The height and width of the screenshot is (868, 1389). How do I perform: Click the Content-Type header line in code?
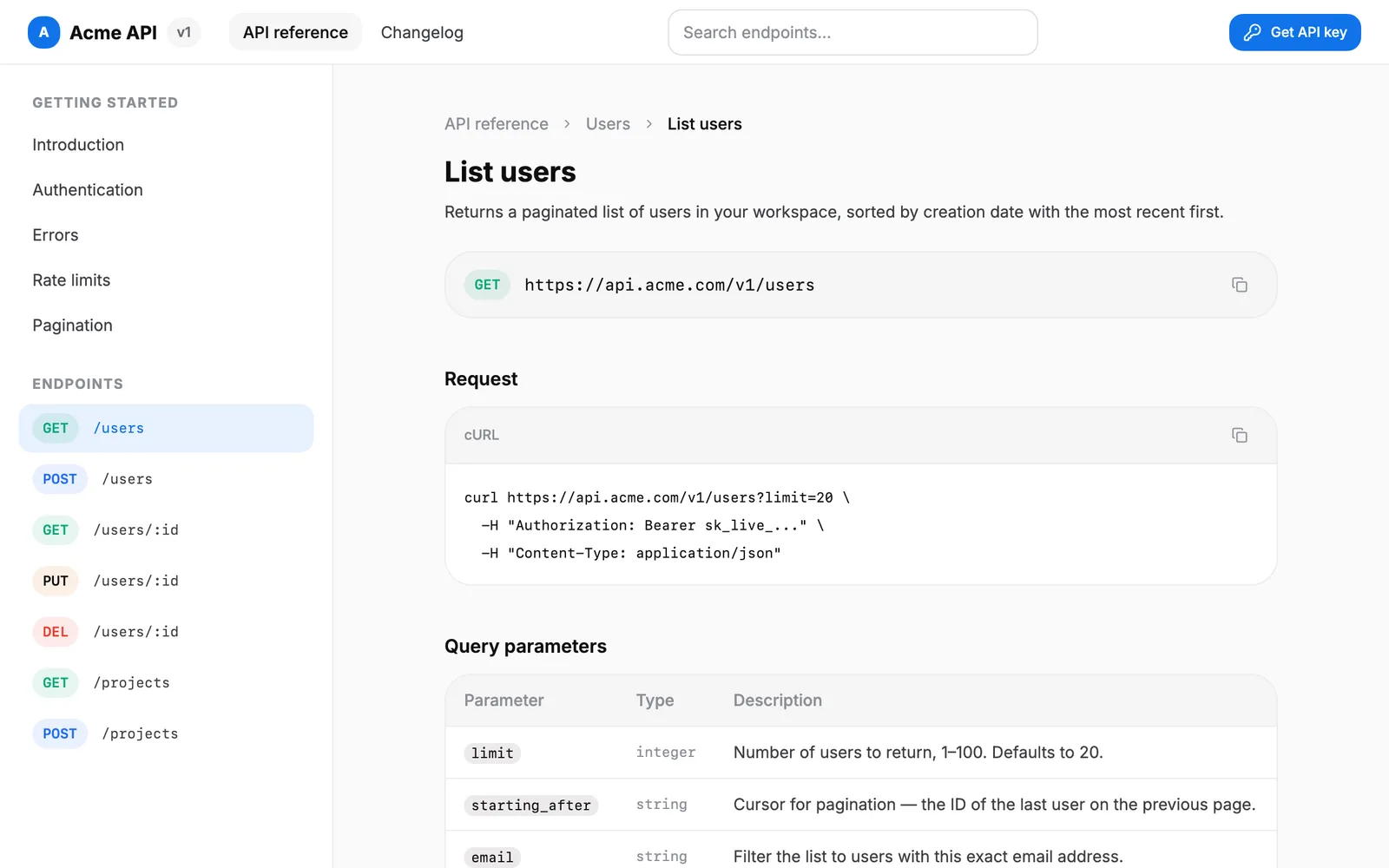click(631, 553)
